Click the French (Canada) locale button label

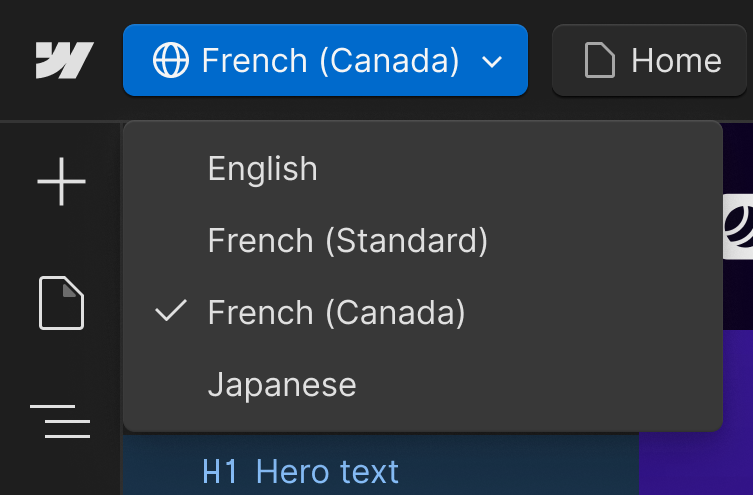[330, 61]
